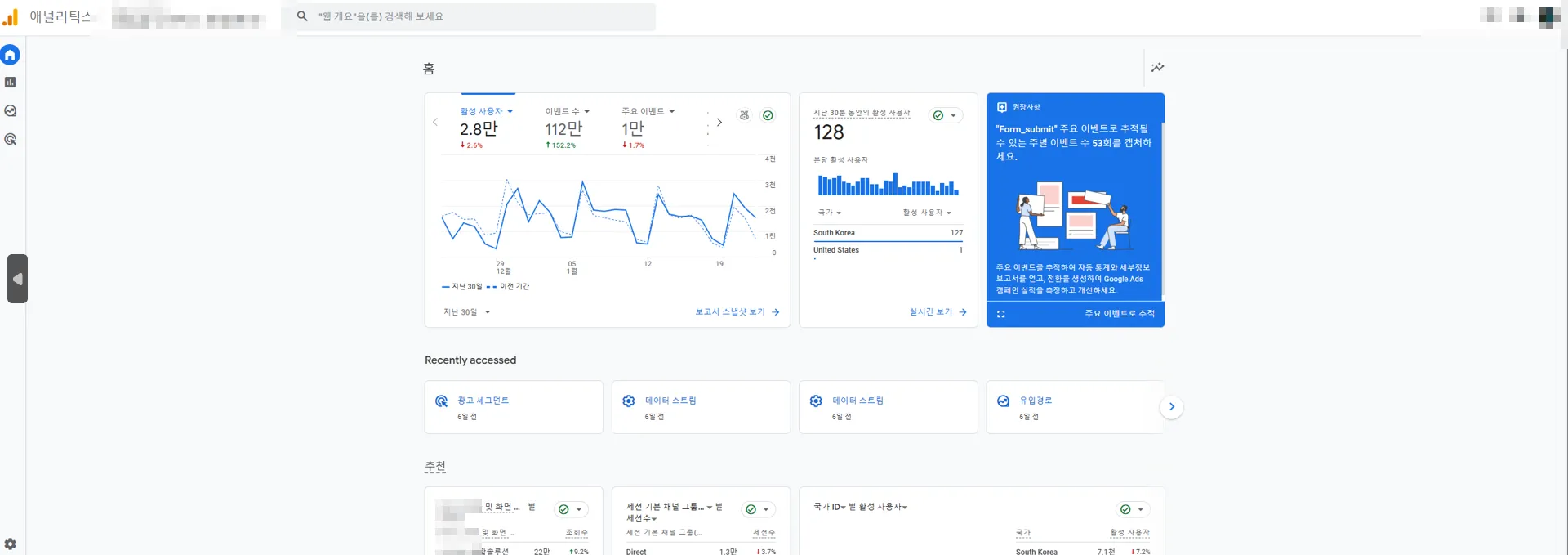Click the 조회수 column header
Image resolution: width=1568 pixels, height=555 pixels.
click(577, 533)
